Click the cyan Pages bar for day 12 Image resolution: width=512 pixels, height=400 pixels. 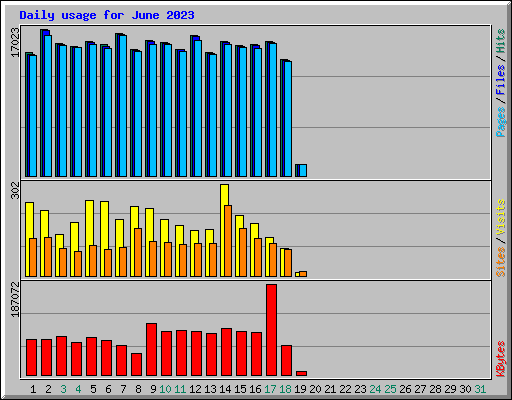(198, 108)
